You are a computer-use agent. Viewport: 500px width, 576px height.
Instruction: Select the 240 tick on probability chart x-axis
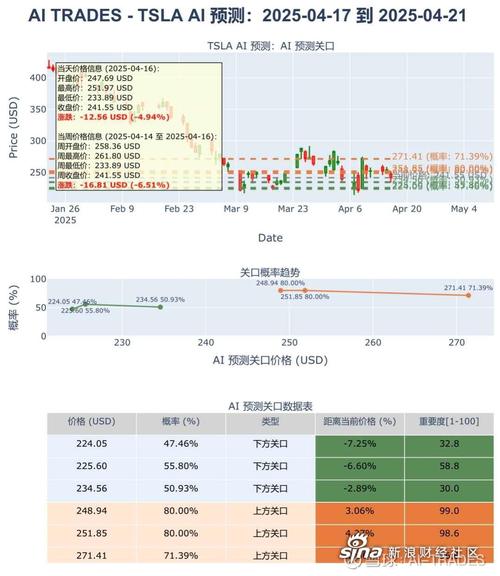206,343
